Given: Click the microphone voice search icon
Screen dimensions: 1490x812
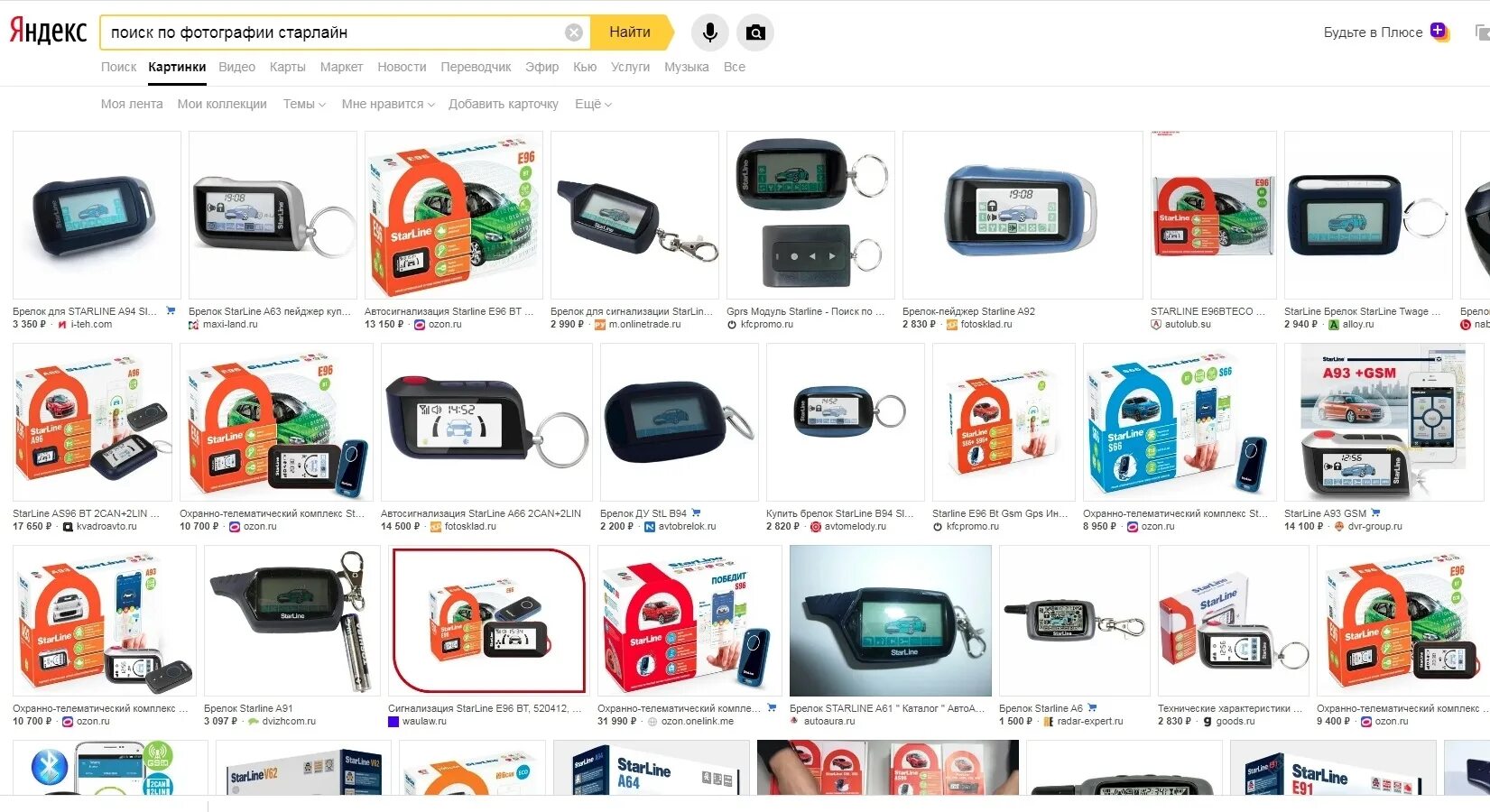Looking at the screenshot, I should click(x=710, y=32).
